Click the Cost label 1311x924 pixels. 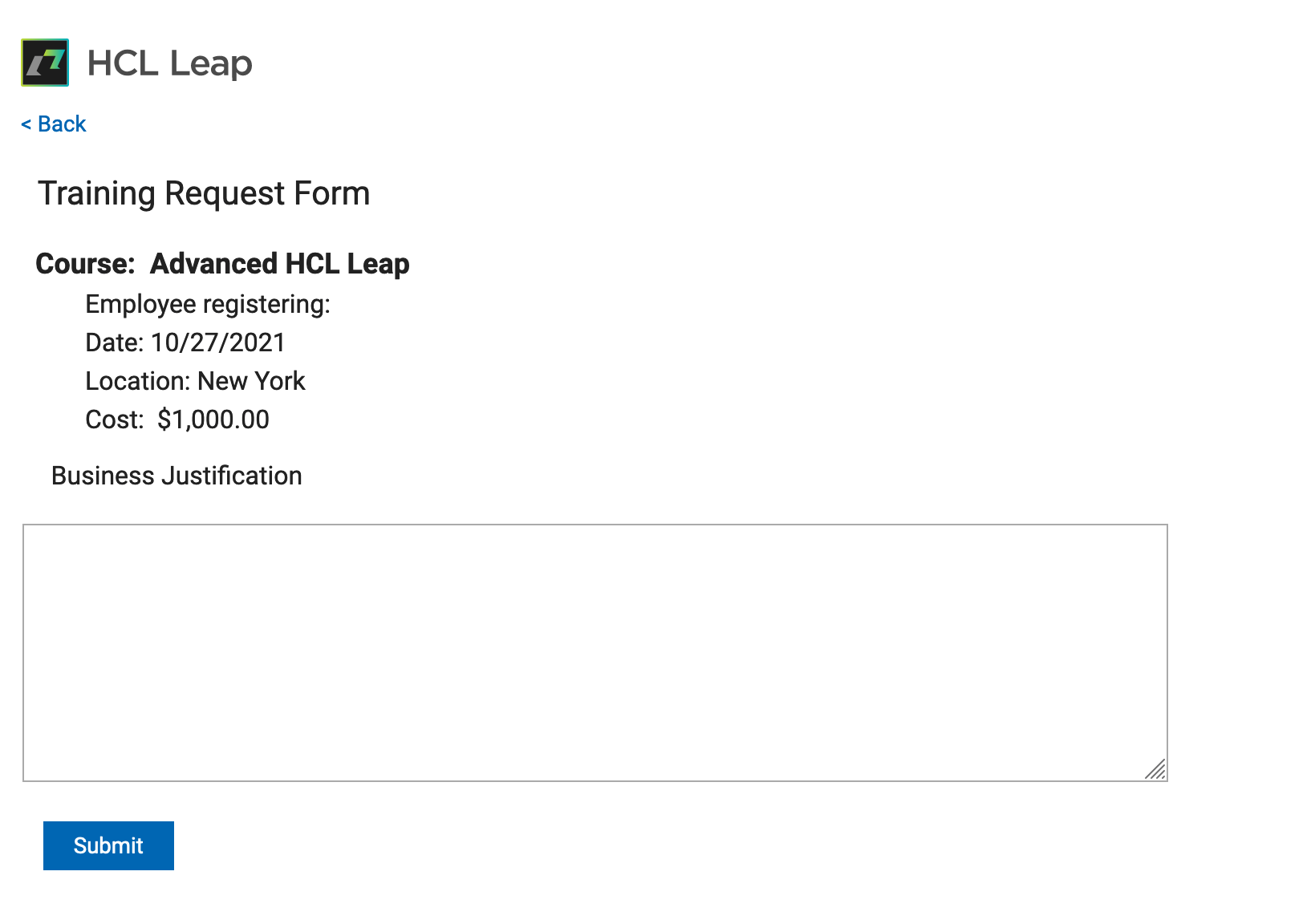click(x=115, y=419)
